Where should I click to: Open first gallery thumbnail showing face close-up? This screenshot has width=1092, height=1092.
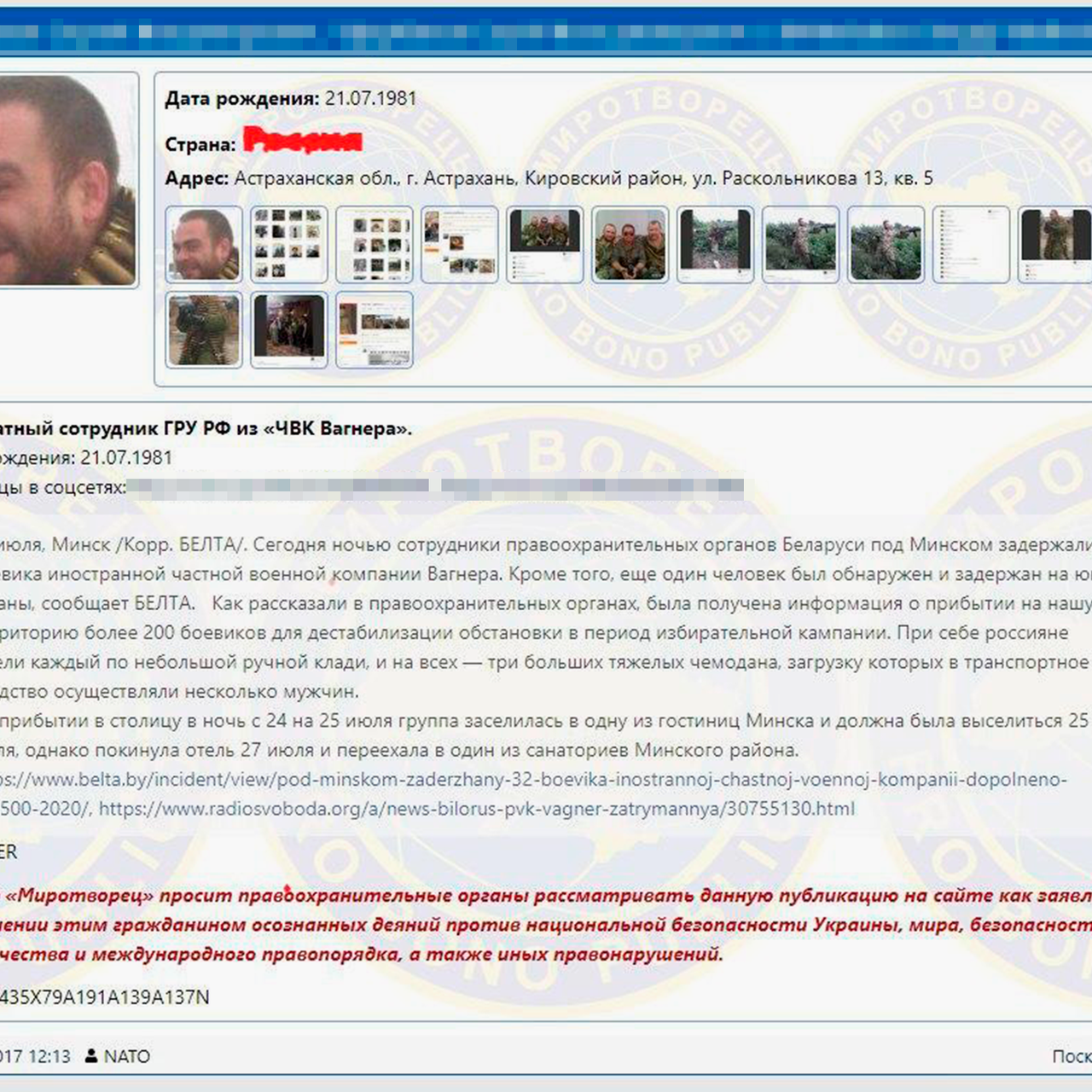point(204,244)
